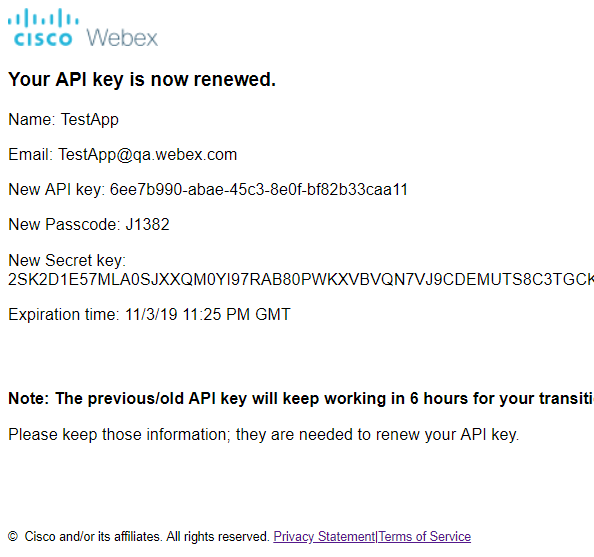Image resolution: width=594 pixels, height=557 pixels.
Task: Click the 'New Secret key:' label
Action: pyautogui.click(x=67, y=260)
